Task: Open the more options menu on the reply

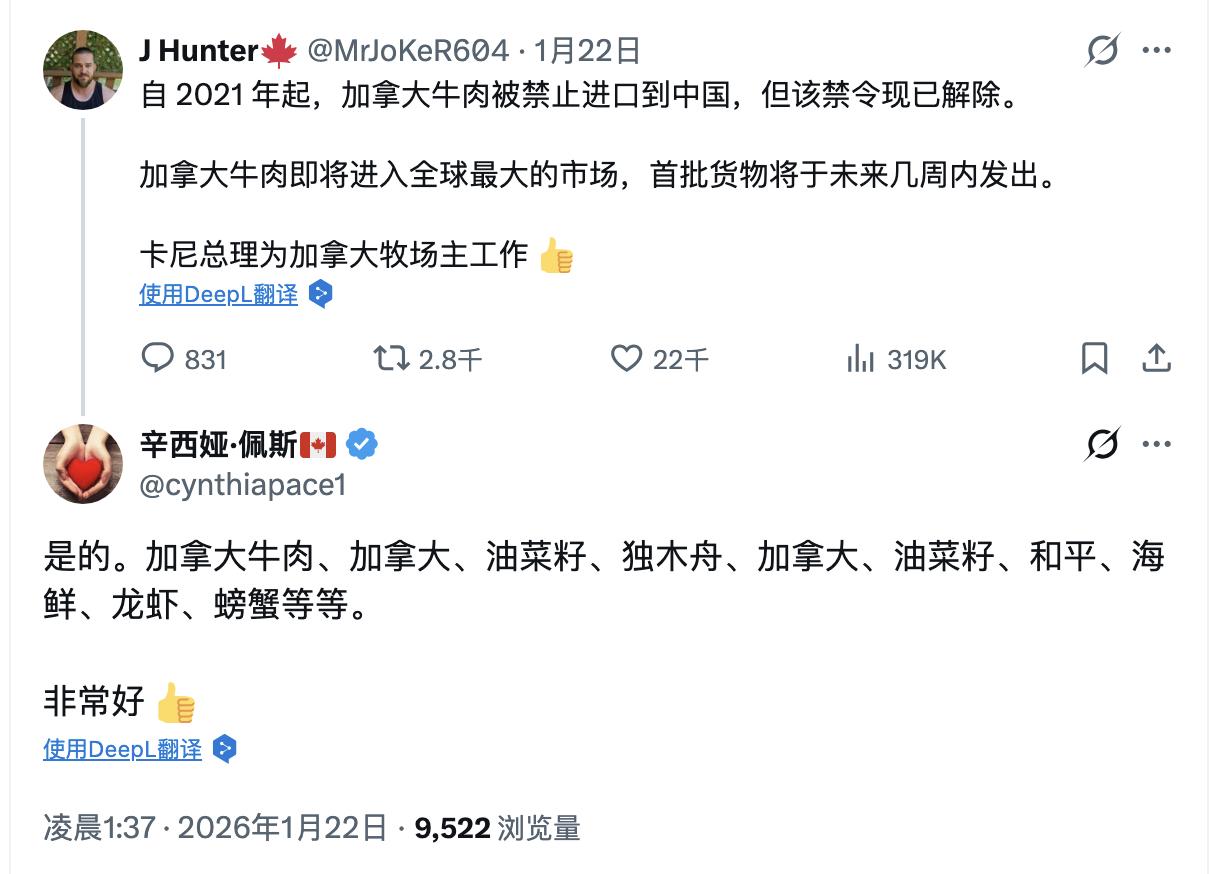Action: point(1159,444)
